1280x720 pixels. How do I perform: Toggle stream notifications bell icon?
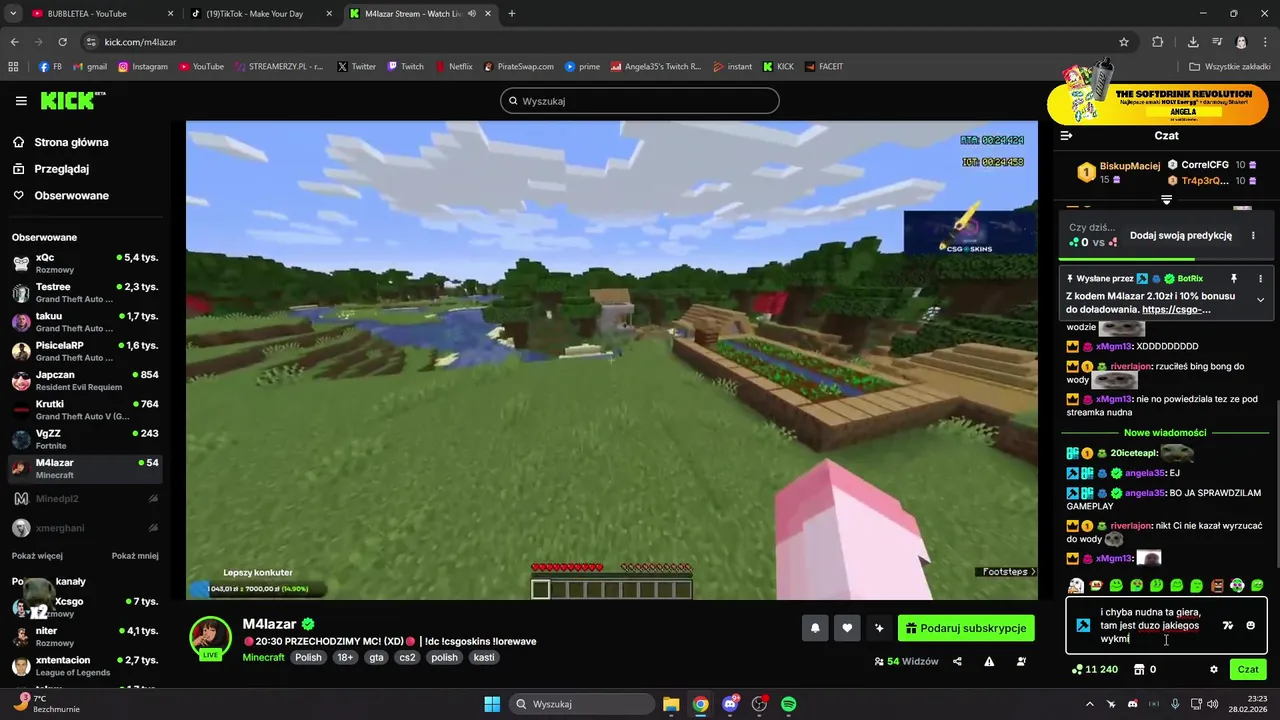point(815,628)
